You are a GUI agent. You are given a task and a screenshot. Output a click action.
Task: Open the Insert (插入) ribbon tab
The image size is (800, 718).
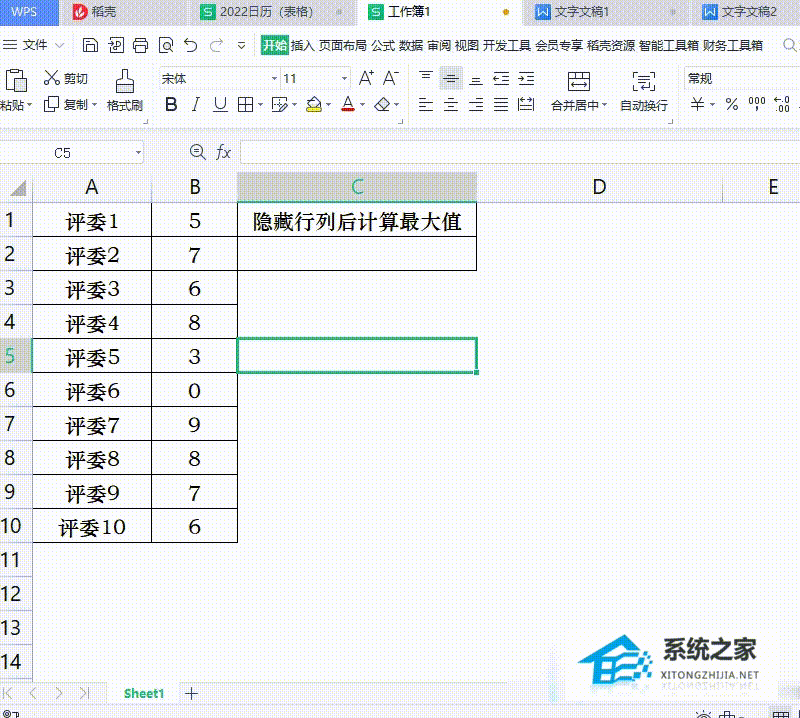pos(302,46)
